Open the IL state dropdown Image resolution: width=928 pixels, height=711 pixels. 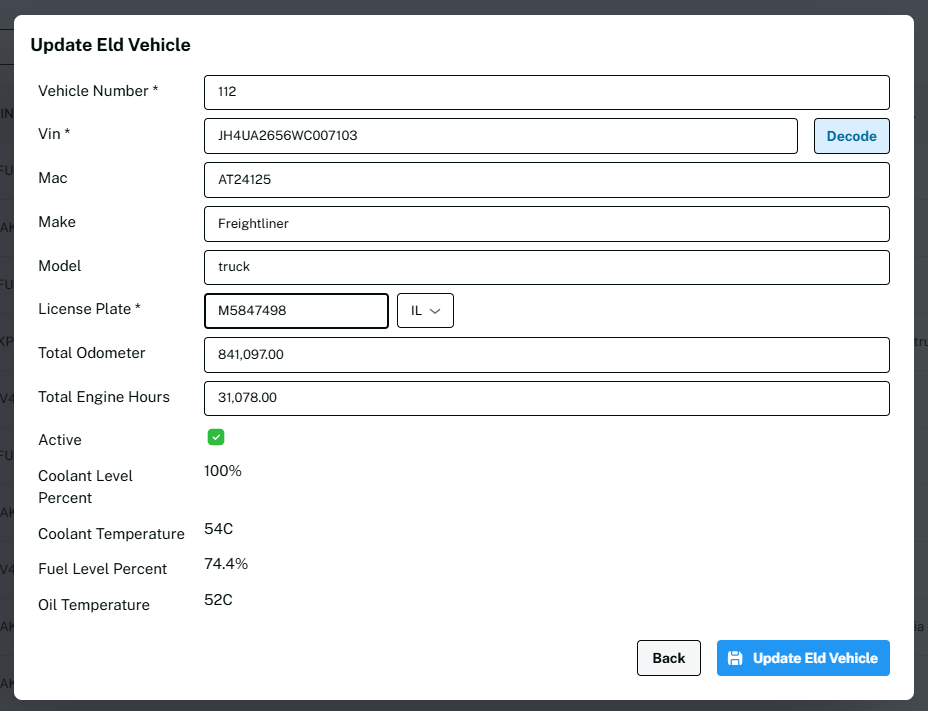point(425,311)
